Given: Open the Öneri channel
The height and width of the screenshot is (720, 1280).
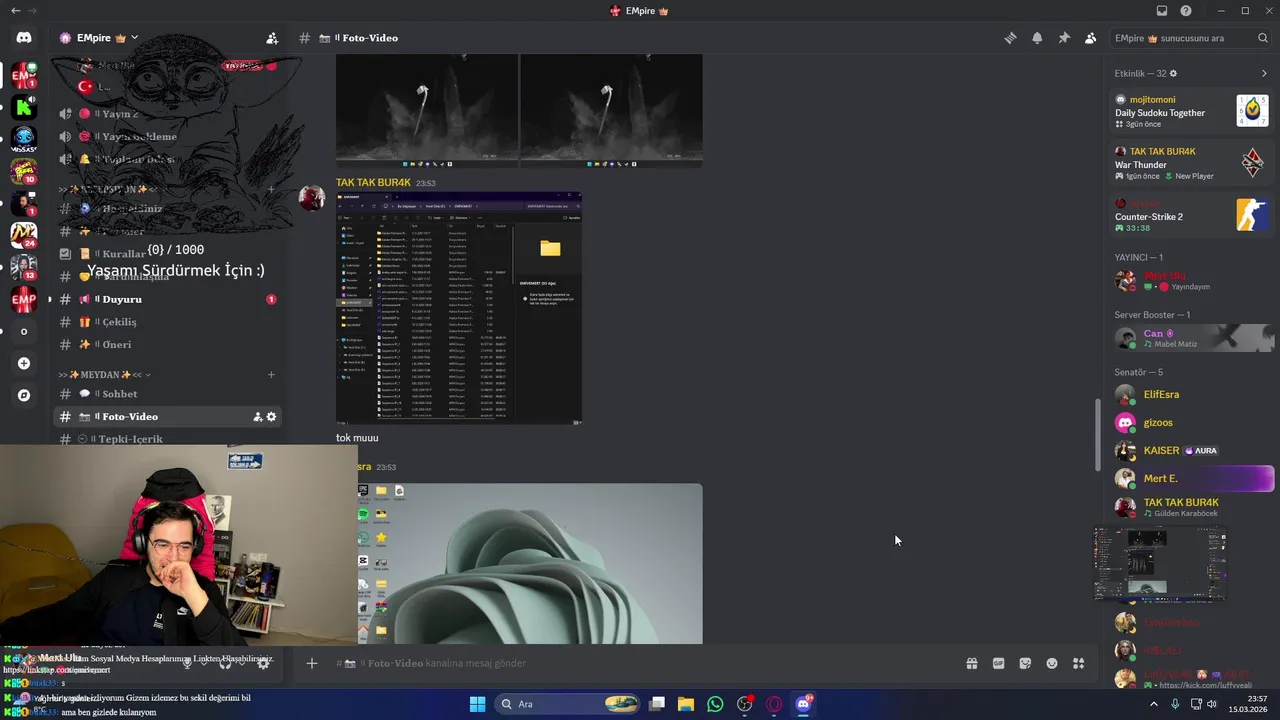Looking at the screenshot, I should [167, 345].
